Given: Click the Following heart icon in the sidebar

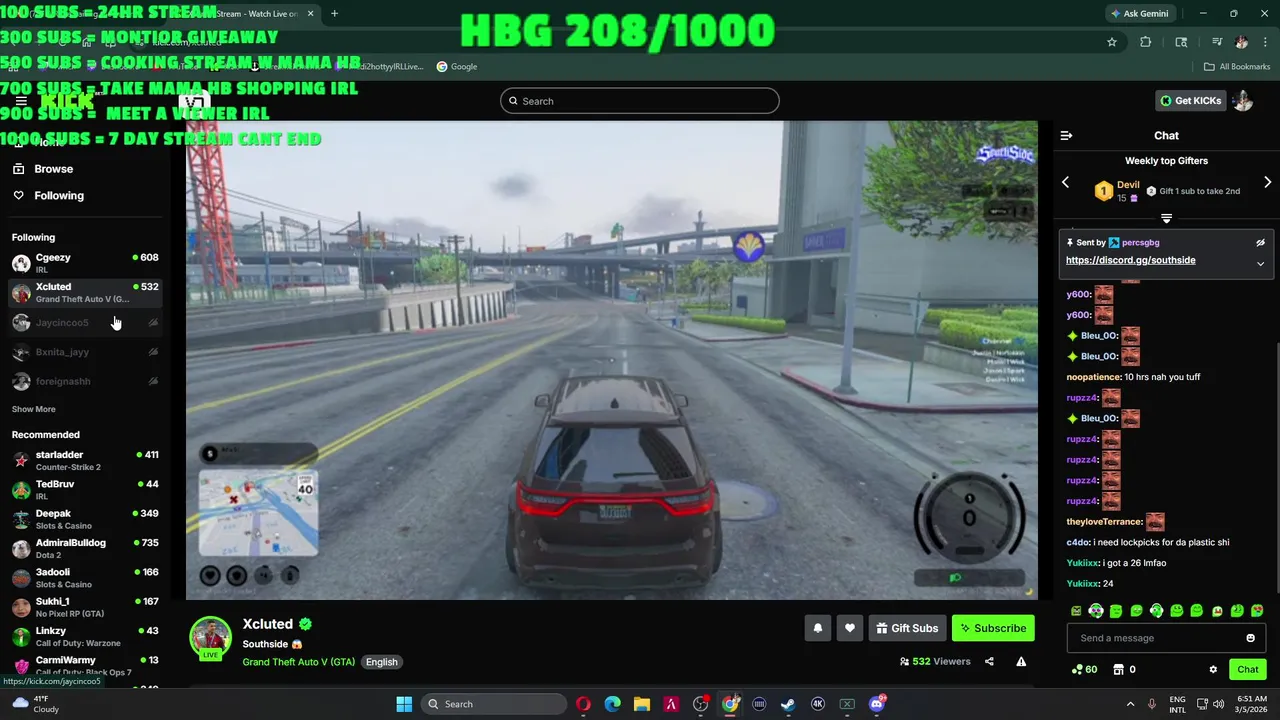Looking at the screenshot, I should coord(18,195).
